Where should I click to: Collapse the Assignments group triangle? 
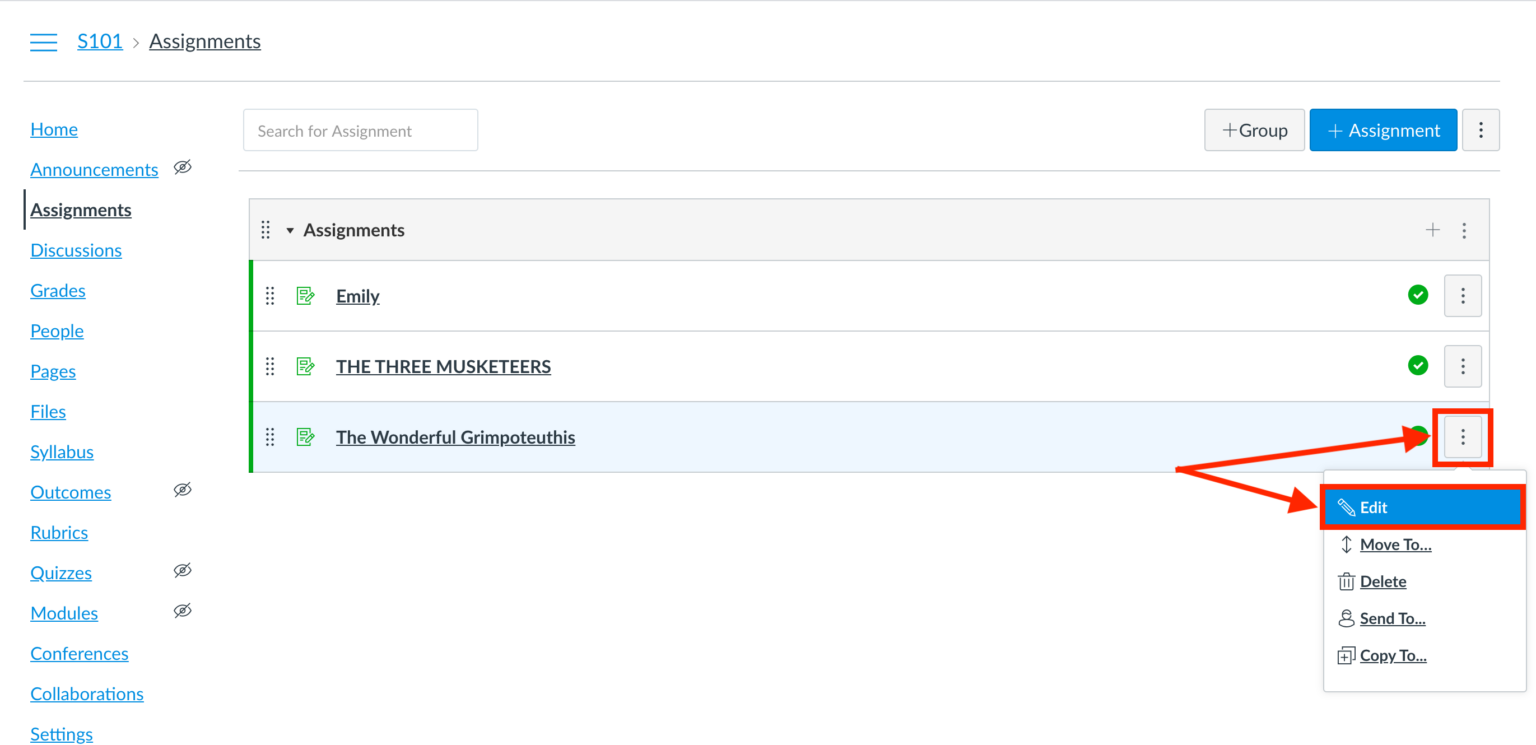(x=290, y=231)
